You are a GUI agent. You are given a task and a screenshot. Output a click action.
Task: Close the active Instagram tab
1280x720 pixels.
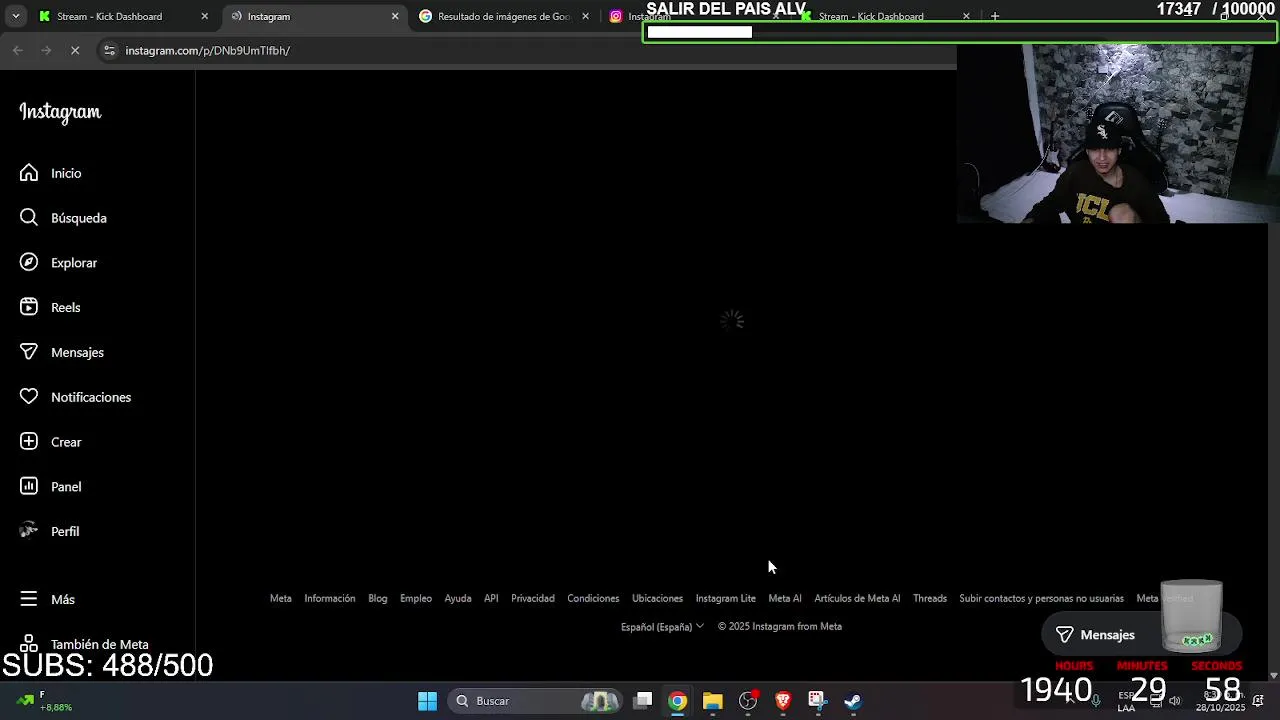(395, 16)
